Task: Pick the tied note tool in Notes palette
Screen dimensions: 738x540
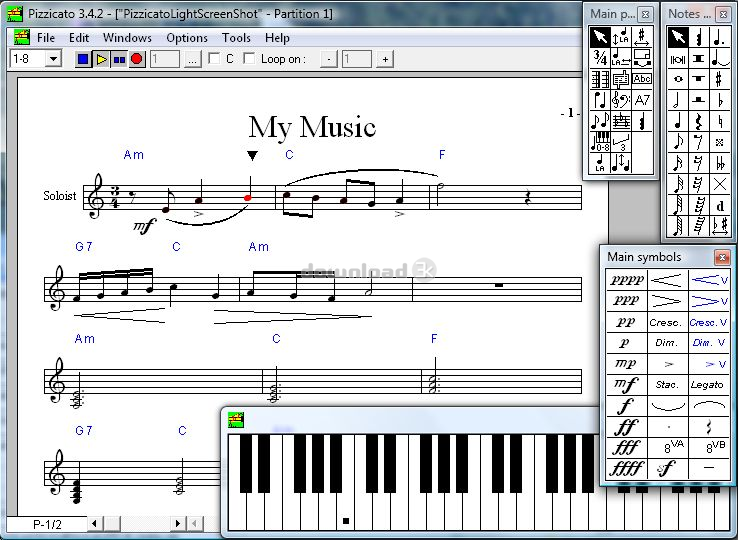Action: pyautogui.click(x=719, y=58)
